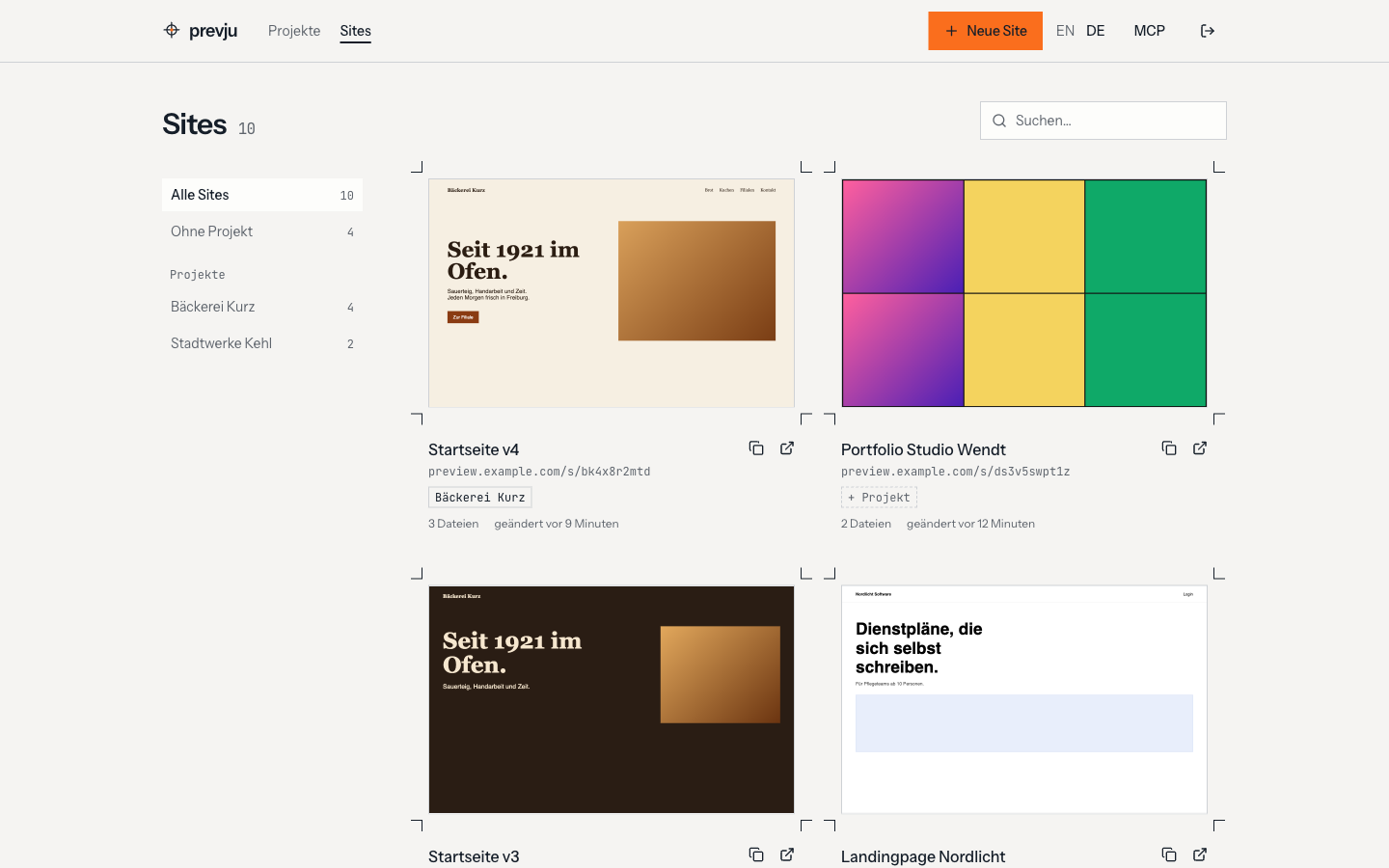Open the Projekte nav tab
This screenshot has width=1389, height=868.
click(x=294, y=31)
